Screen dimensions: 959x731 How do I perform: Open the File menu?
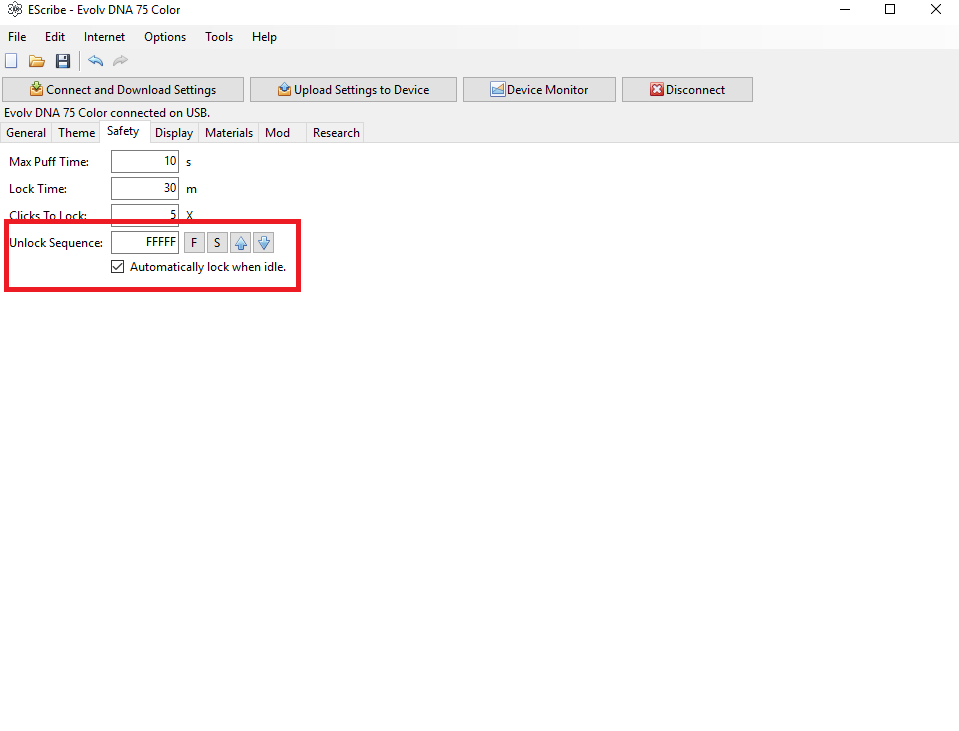pyautogui.click(x=17, y=37)
